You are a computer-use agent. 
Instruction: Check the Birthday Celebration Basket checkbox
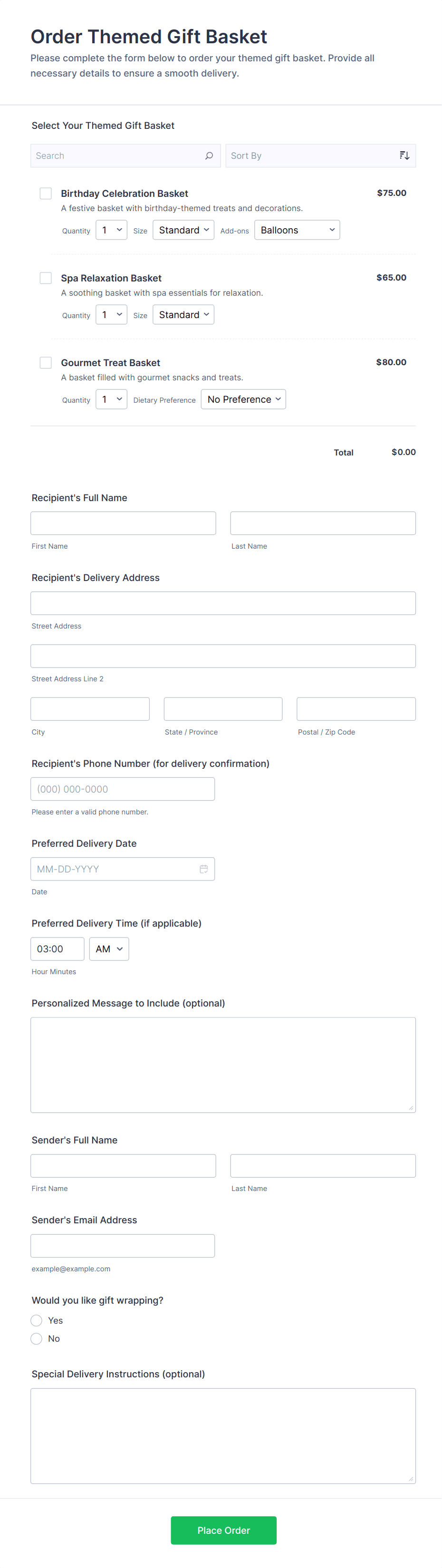coord(46,194)
